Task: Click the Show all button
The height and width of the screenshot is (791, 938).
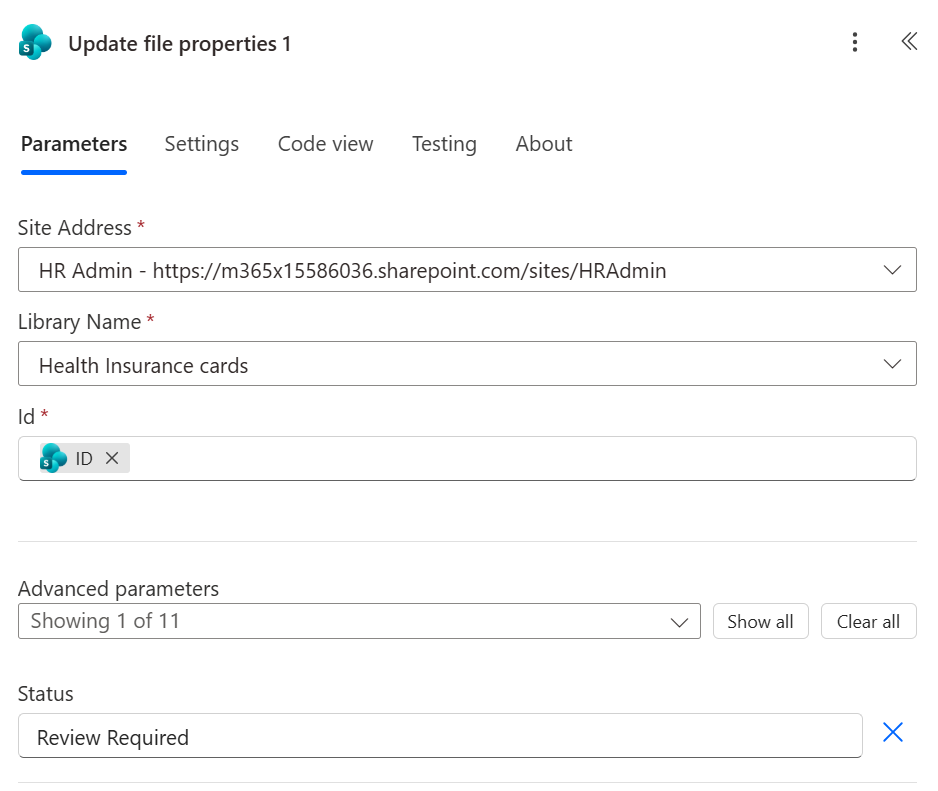Action: tap(760, 621)
